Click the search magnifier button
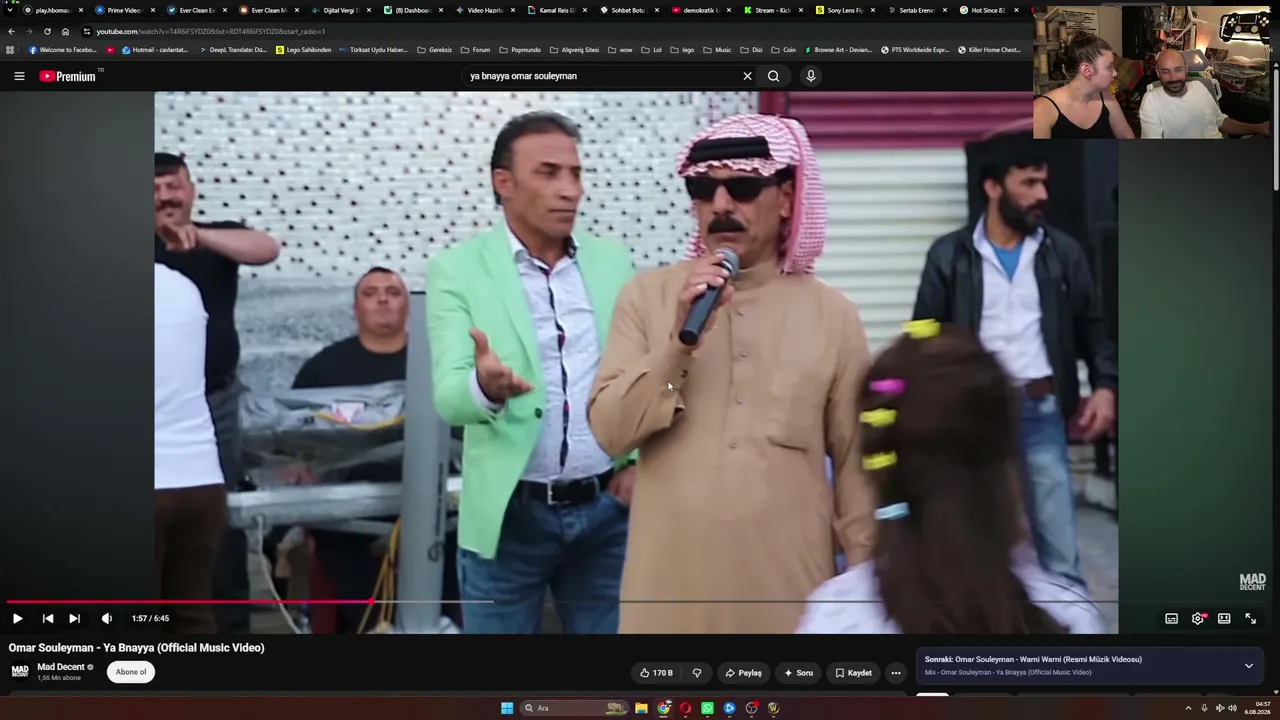Viewport: 1280px width, 720px height. pos(773,76)
